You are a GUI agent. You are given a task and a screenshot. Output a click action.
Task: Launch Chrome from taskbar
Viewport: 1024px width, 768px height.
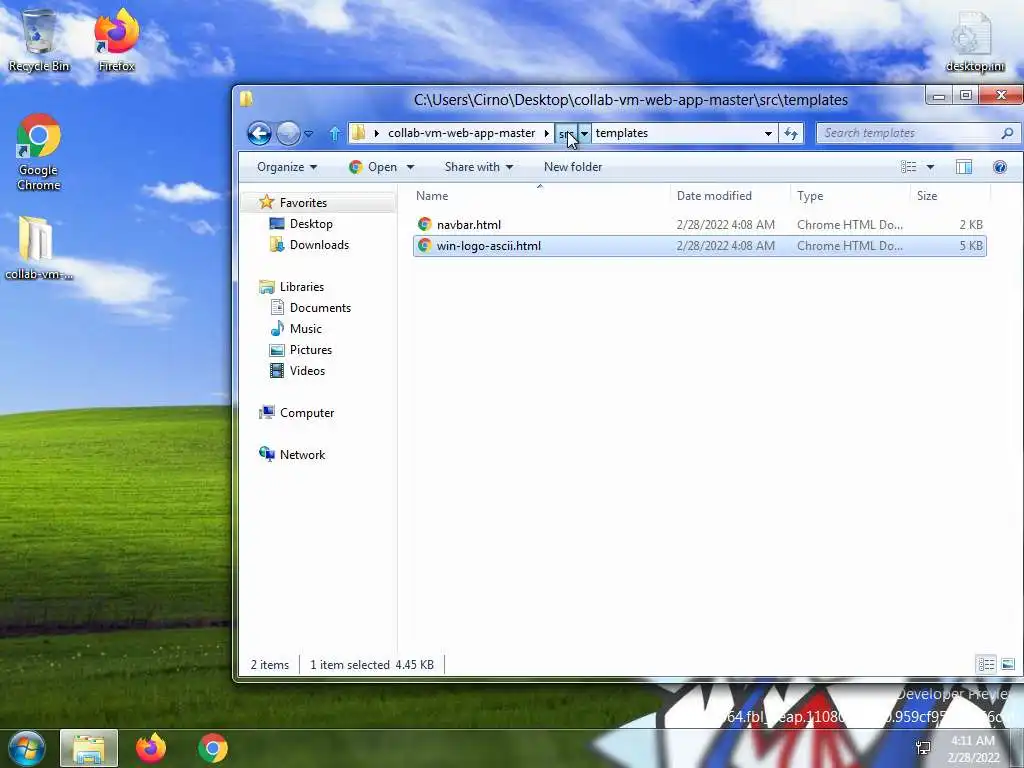213,748
